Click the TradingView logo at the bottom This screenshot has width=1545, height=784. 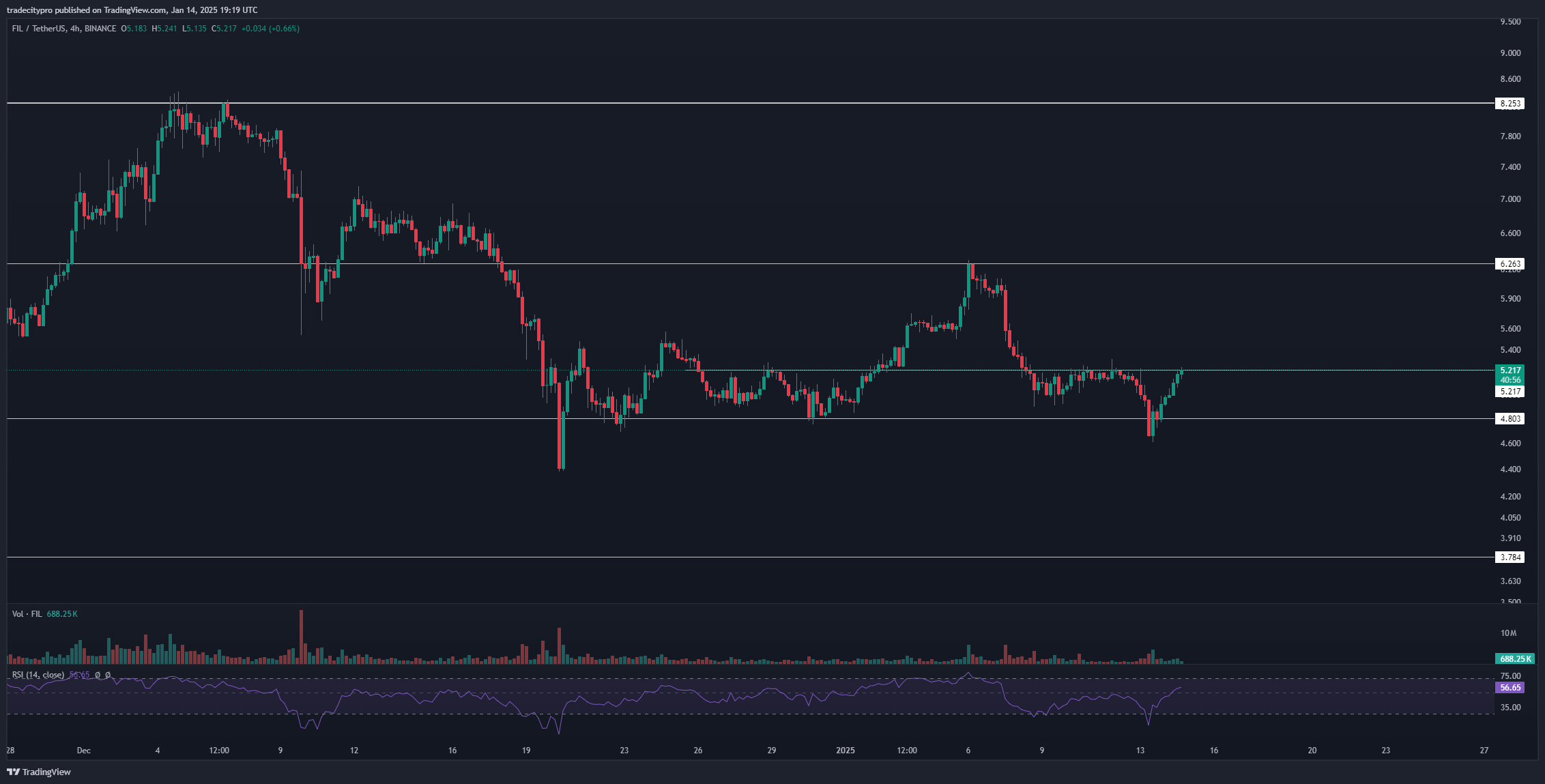point(39,772)
